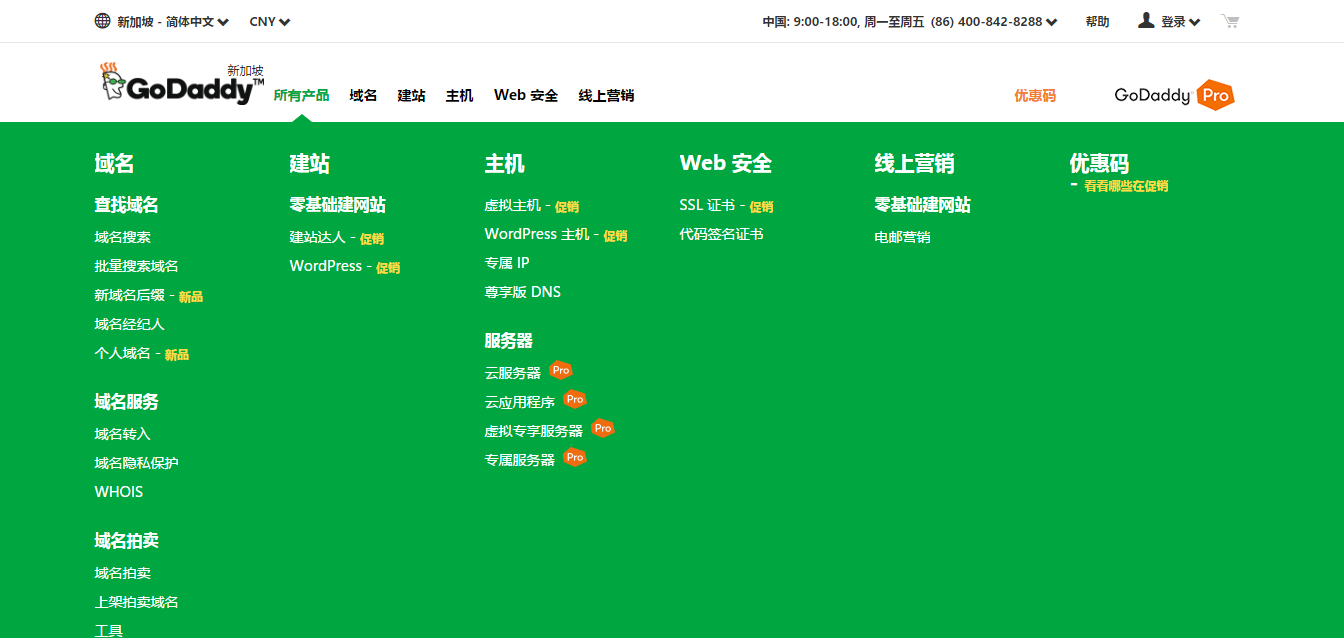
Task: Click the 促销 tag beside SSL 证书
Action: [x=761, y=207]
